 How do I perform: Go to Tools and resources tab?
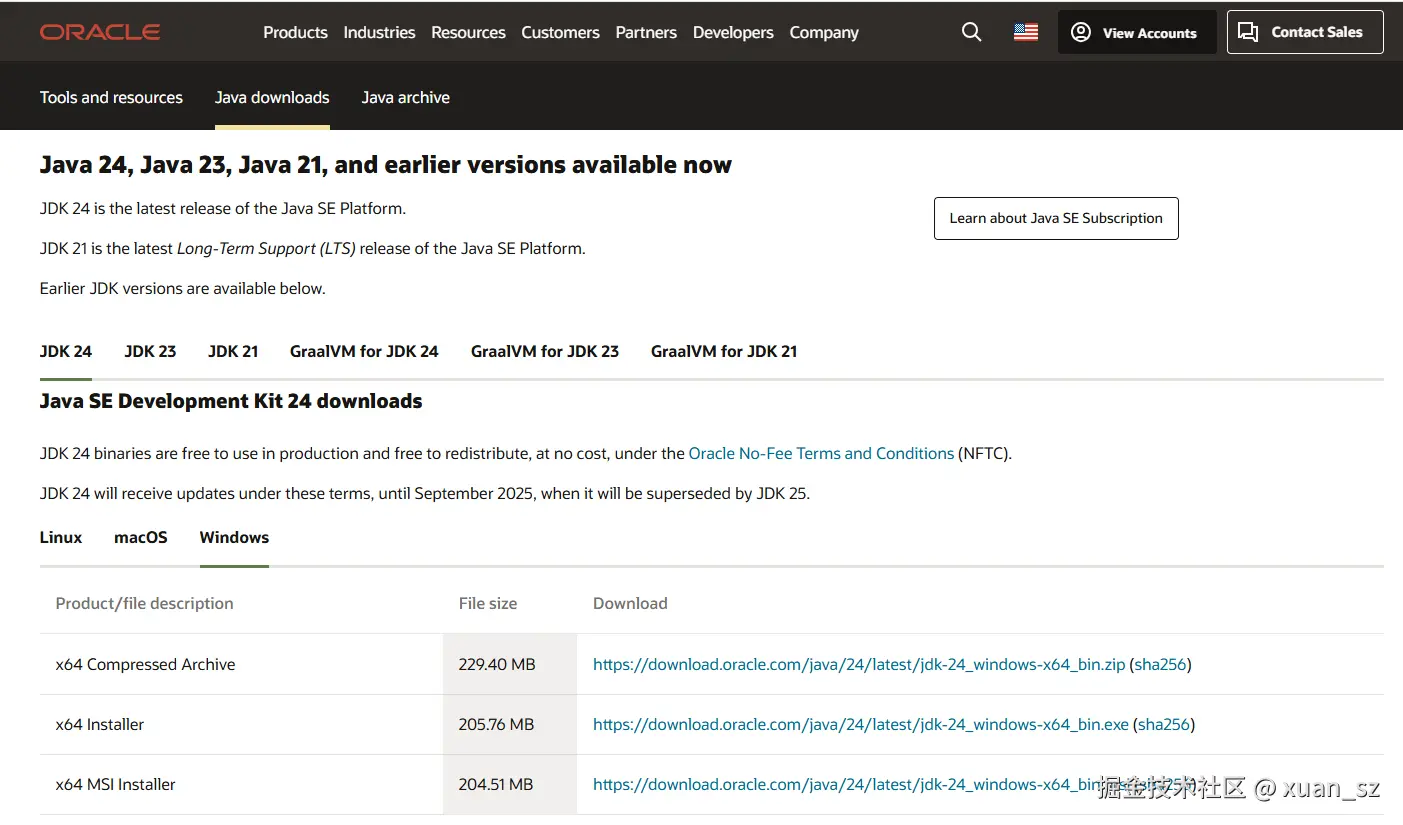point(111,97)
